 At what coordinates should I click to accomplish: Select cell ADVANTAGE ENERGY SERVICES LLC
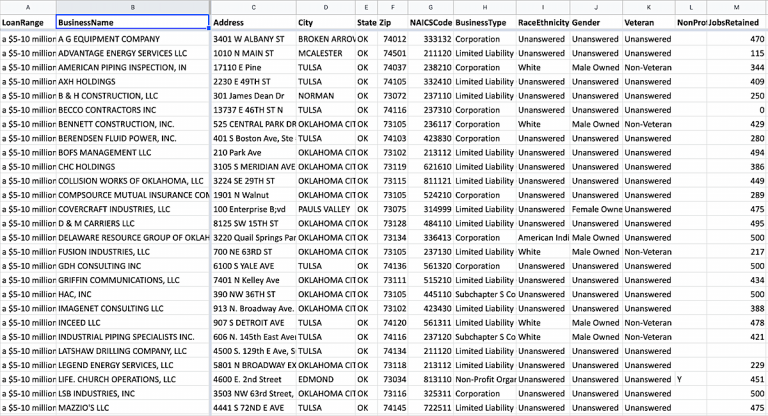click(x=133, y=53)
